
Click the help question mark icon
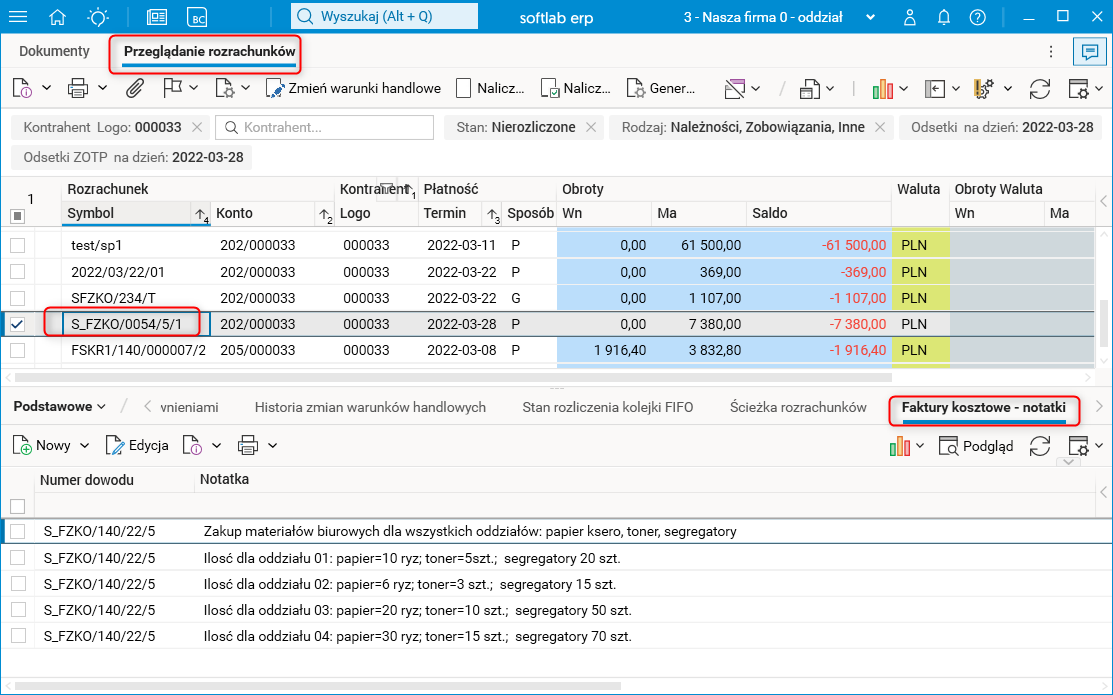point(977,17)
